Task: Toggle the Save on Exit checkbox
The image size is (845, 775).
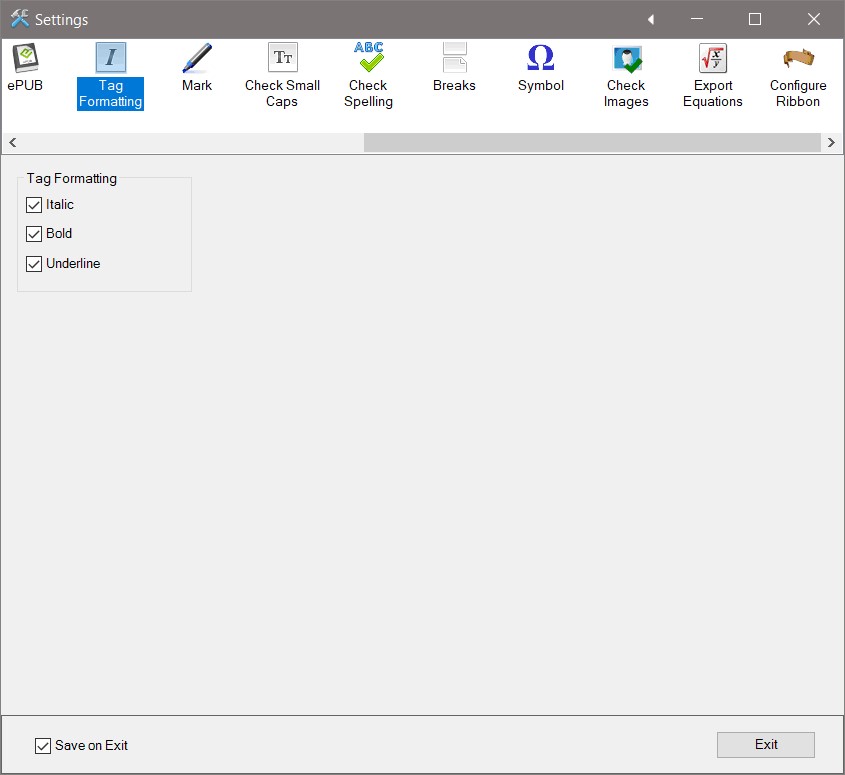Action: 43,746
